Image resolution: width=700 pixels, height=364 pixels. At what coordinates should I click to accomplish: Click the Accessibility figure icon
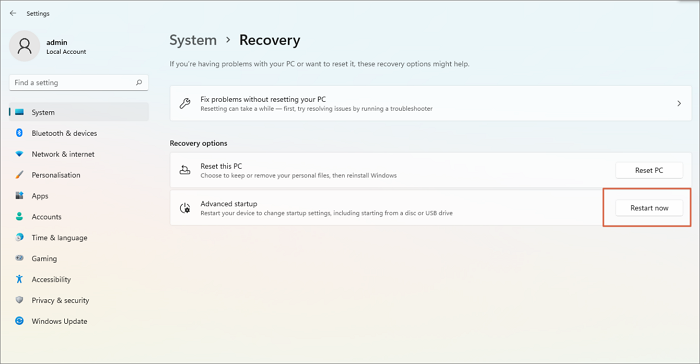(19, 279)
